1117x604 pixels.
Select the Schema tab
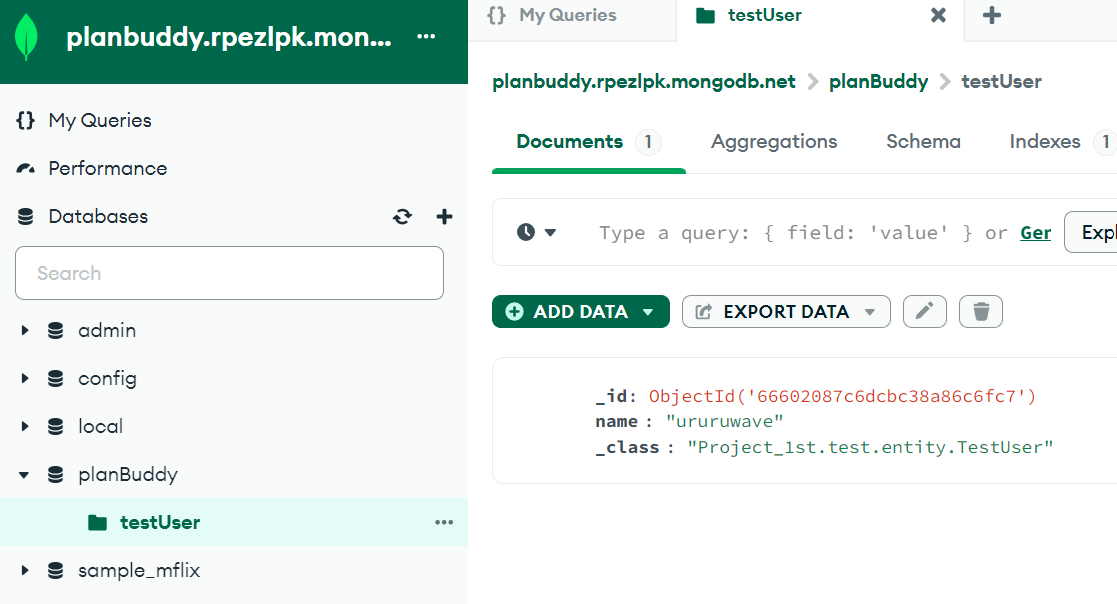923,142
